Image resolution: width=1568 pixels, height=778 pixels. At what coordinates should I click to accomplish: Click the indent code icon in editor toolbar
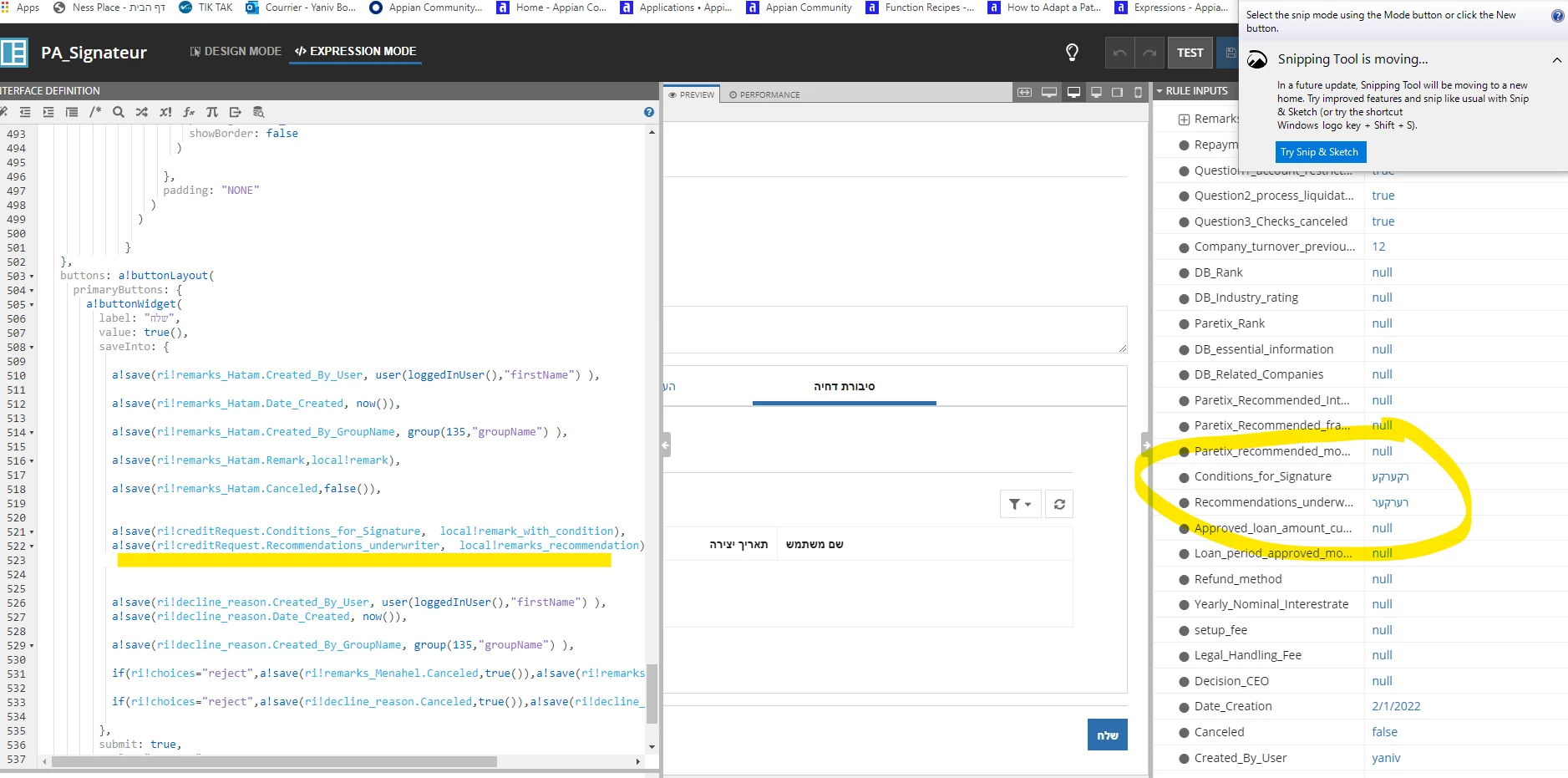click(48, 112)
